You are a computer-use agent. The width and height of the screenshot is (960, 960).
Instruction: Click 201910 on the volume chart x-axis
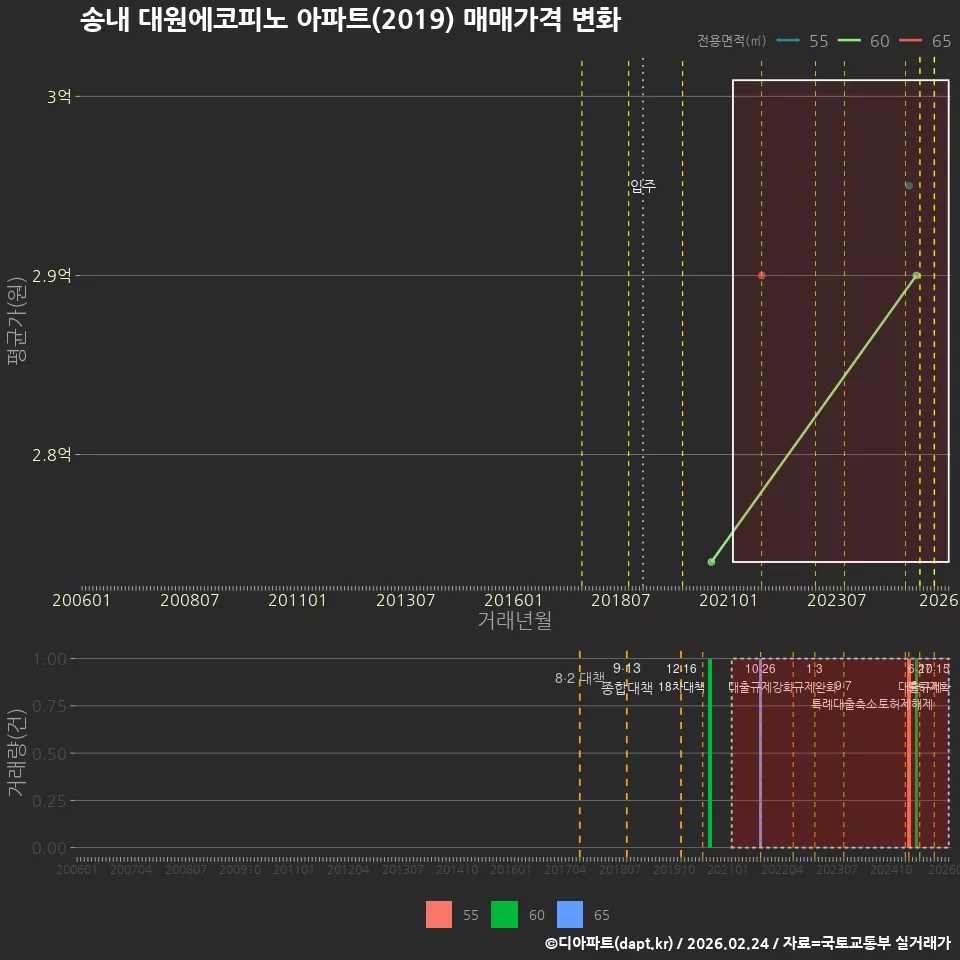point(673,869)
